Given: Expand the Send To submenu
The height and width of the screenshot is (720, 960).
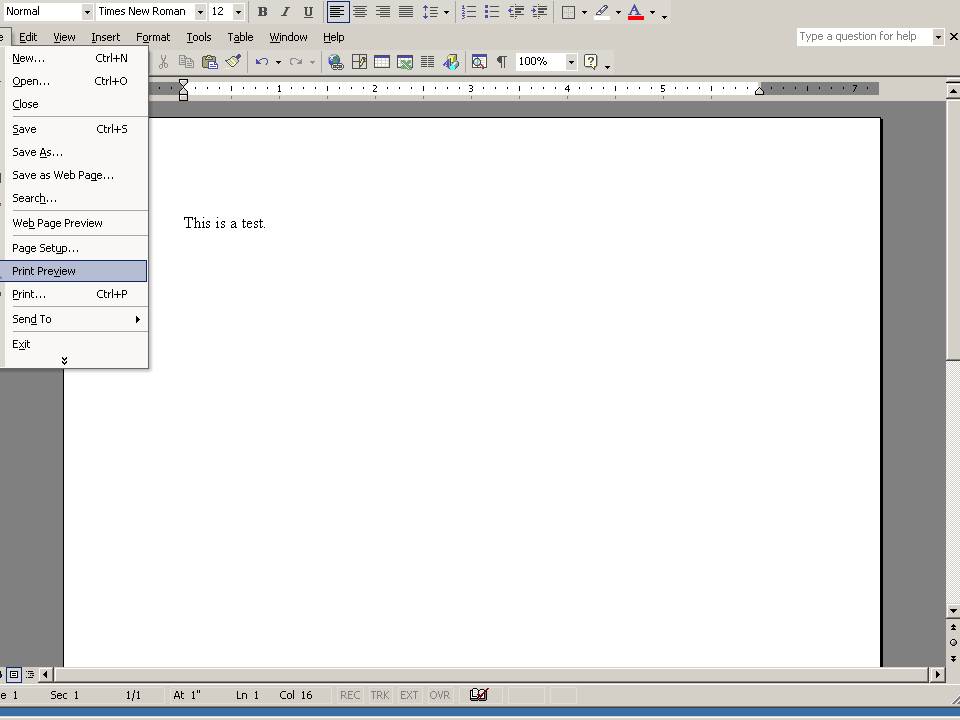Looking at the screenshot, I should pyautogui.click(x=73, y=319).
